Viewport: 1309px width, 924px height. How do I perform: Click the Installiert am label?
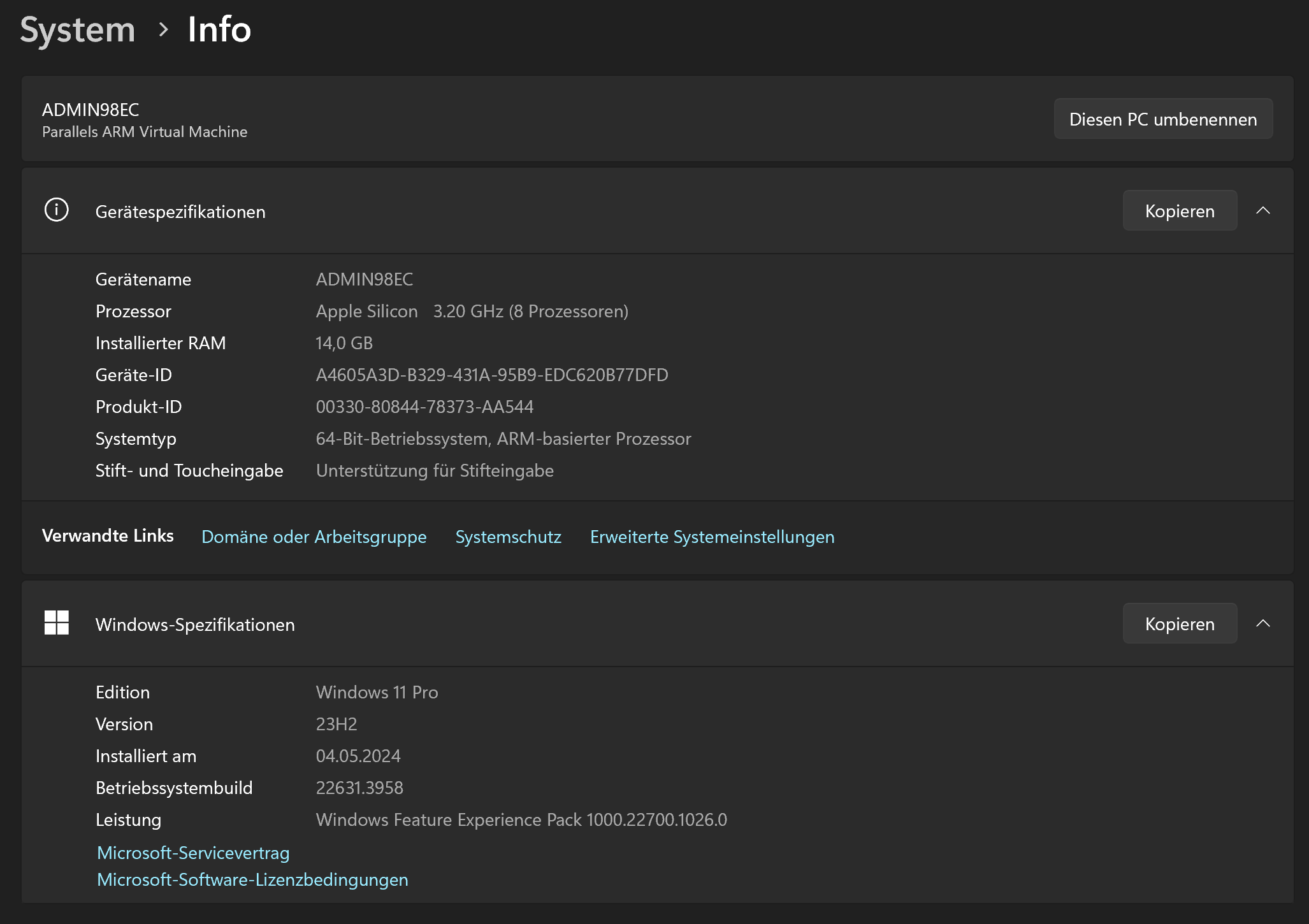(146, 756)
